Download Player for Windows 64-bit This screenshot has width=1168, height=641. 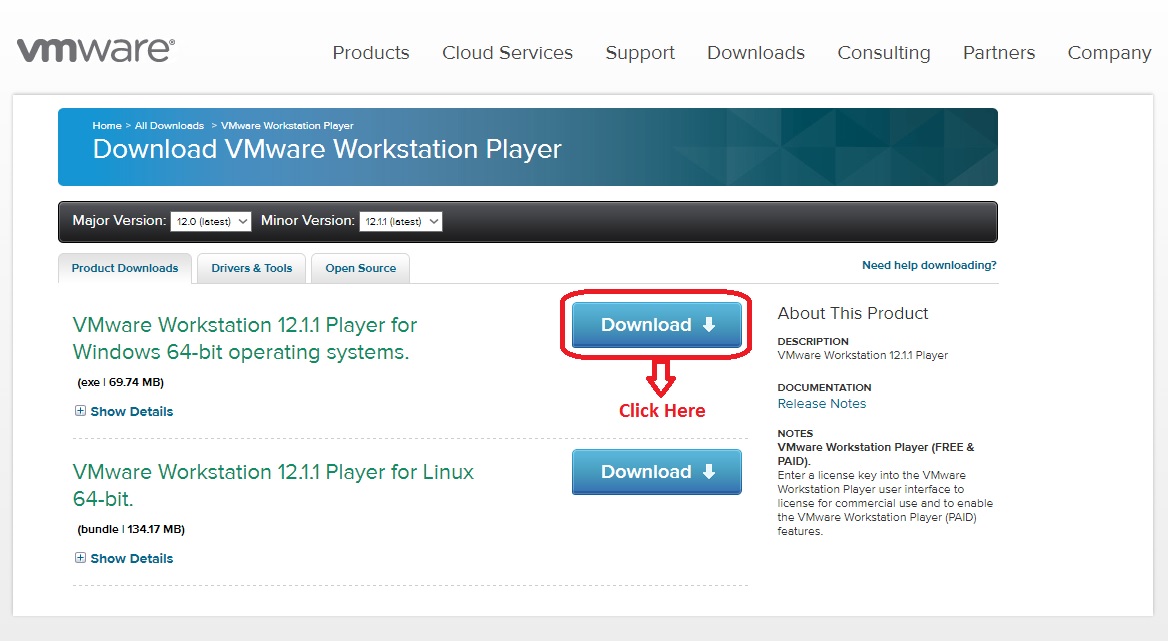pyautogui.click(x=656, y=325)
